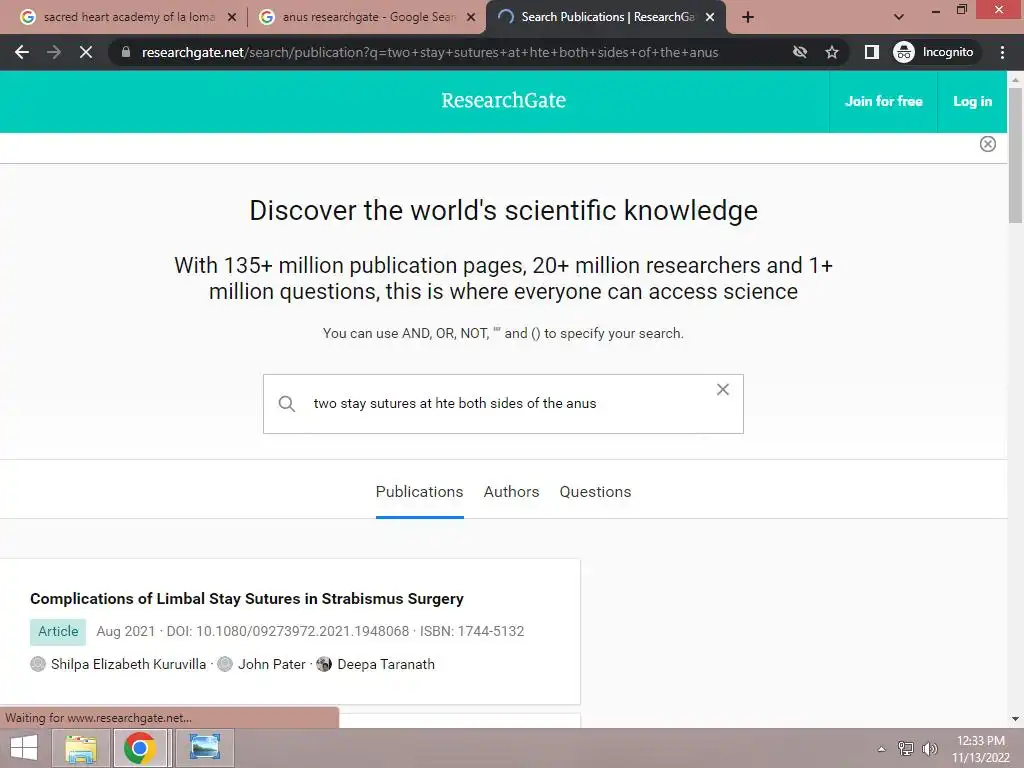Click the Chrome taskbar icon
Image resolution: width=1024 pixels, height=768 pixels.
point(139,748)
